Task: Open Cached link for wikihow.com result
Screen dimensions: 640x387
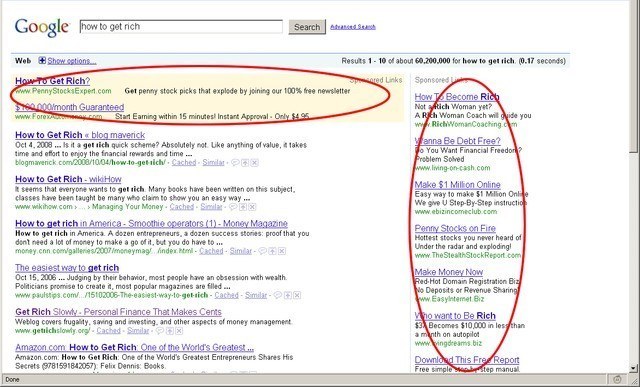Action: click(182, 207)
